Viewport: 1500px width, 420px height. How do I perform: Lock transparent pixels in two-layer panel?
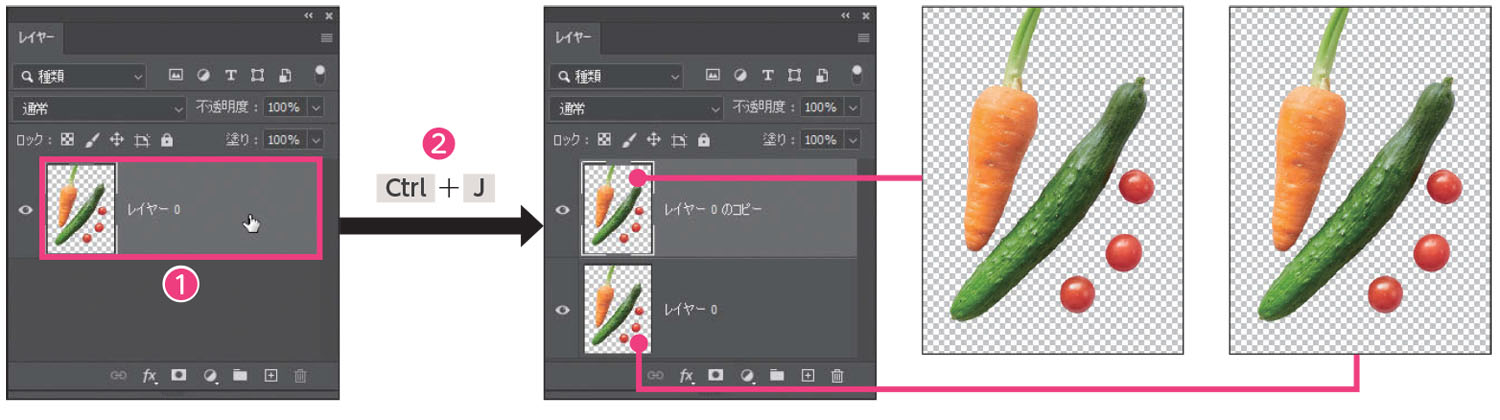tap(605, 140)
